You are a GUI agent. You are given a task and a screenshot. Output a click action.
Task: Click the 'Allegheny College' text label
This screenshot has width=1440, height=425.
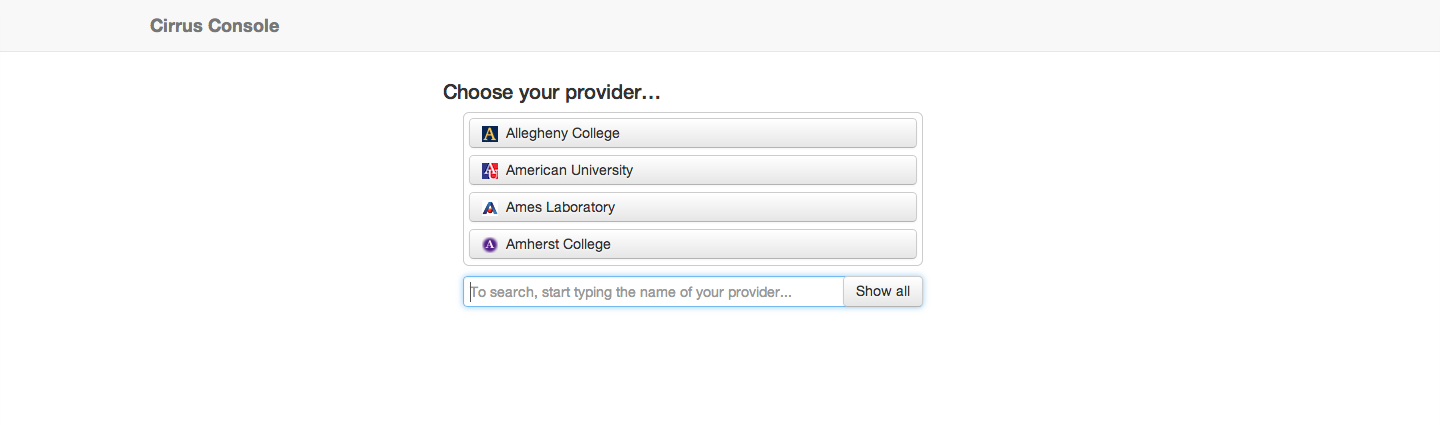(x=563, y=133)
